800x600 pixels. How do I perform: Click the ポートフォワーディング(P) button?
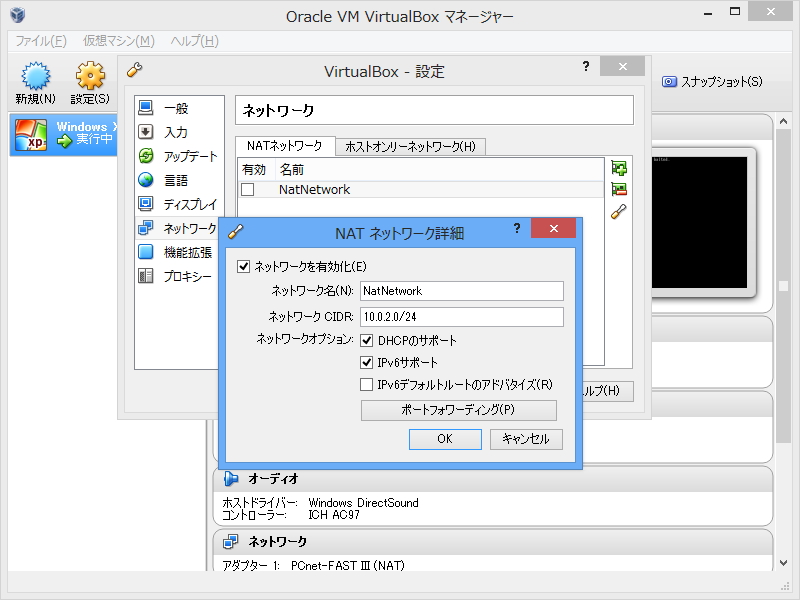[458, 409]
